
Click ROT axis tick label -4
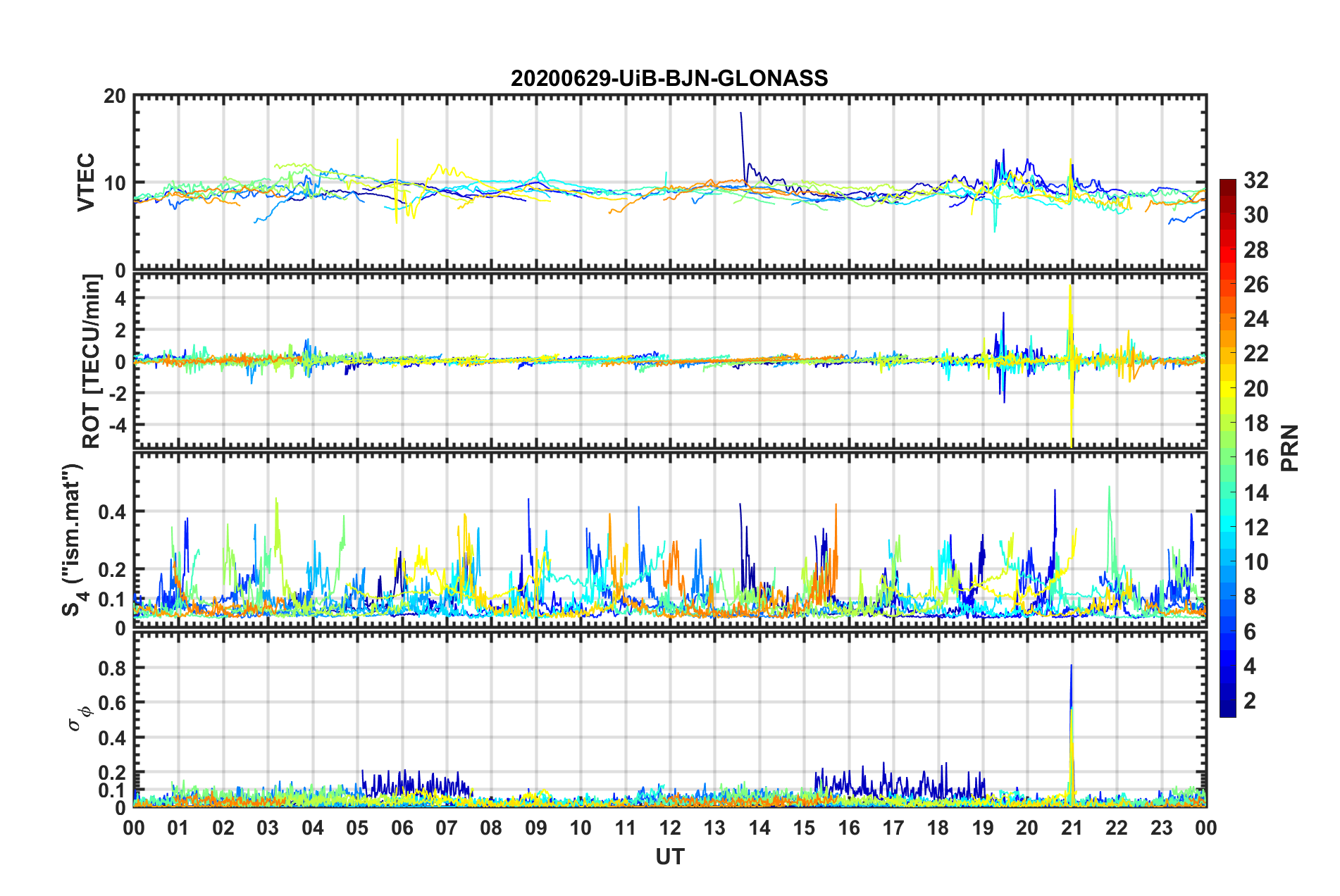coord(118,425)
